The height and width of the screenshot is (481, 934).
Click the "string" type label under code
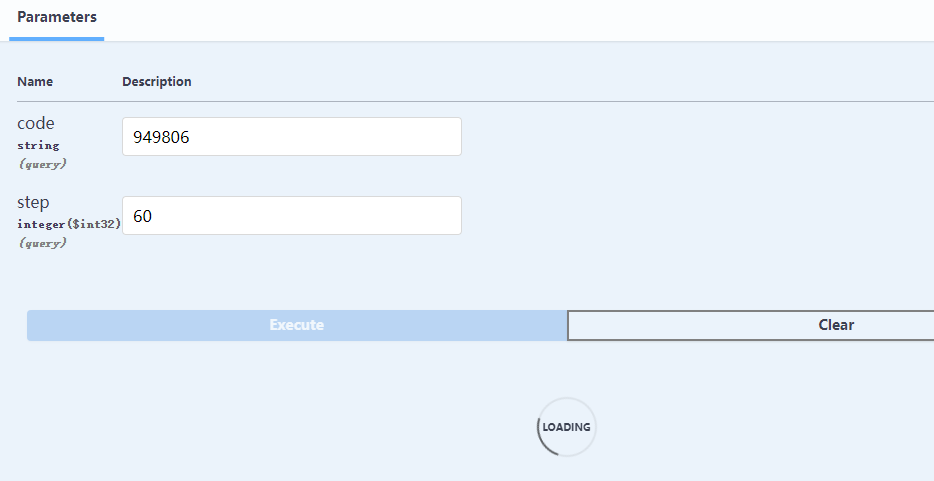click(38, 145)
